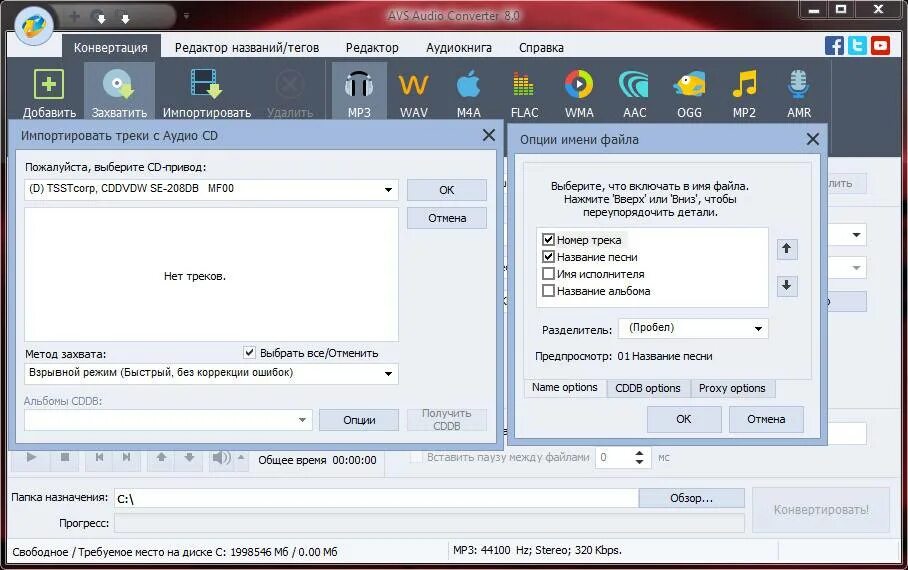
Task: Close the Опции имени файла dialog
Action: 812,139
